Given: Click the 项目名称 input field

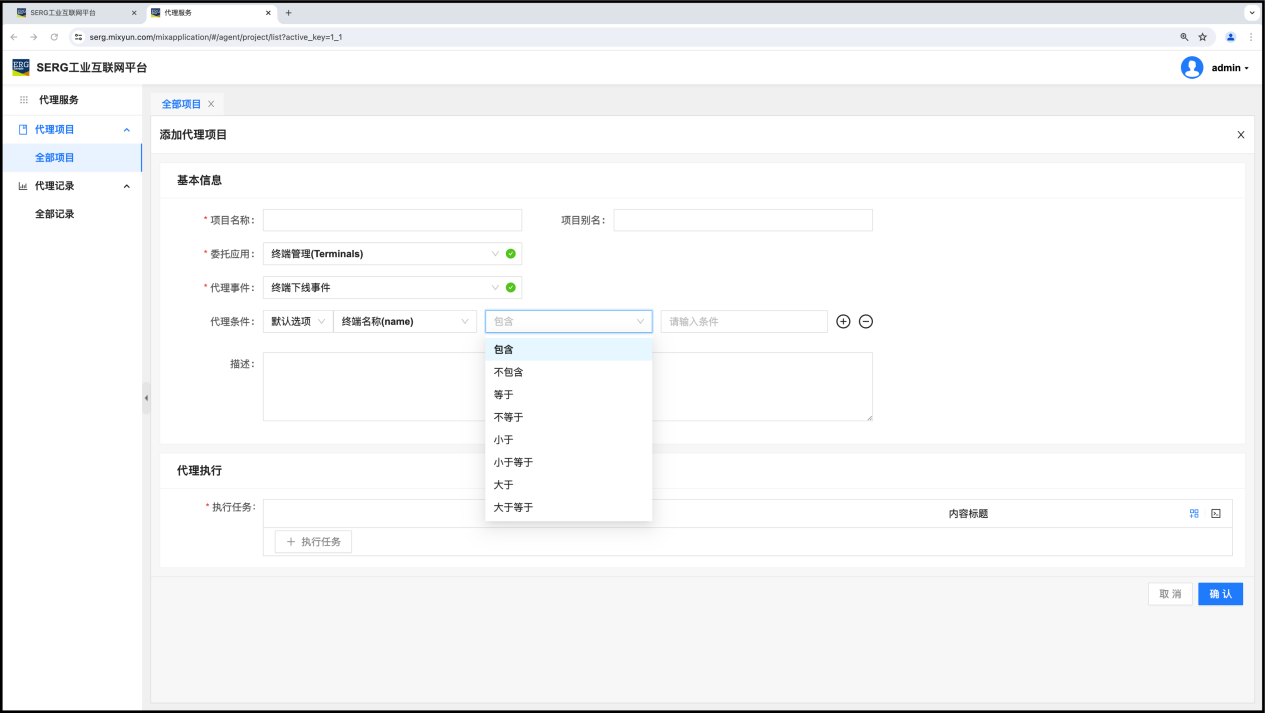Looking at the screenshot, I should click(x=392, y=220).
